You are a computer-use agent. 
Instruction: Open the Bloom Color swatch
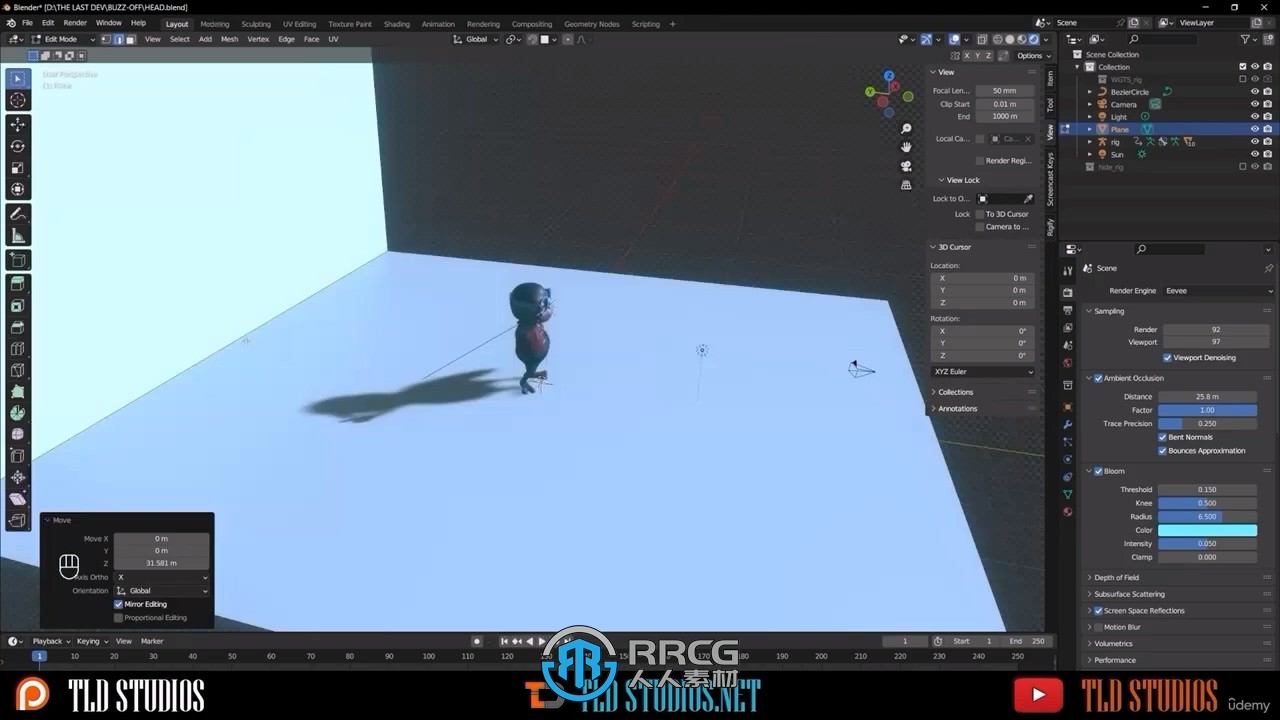click(x=1208, y=530)
